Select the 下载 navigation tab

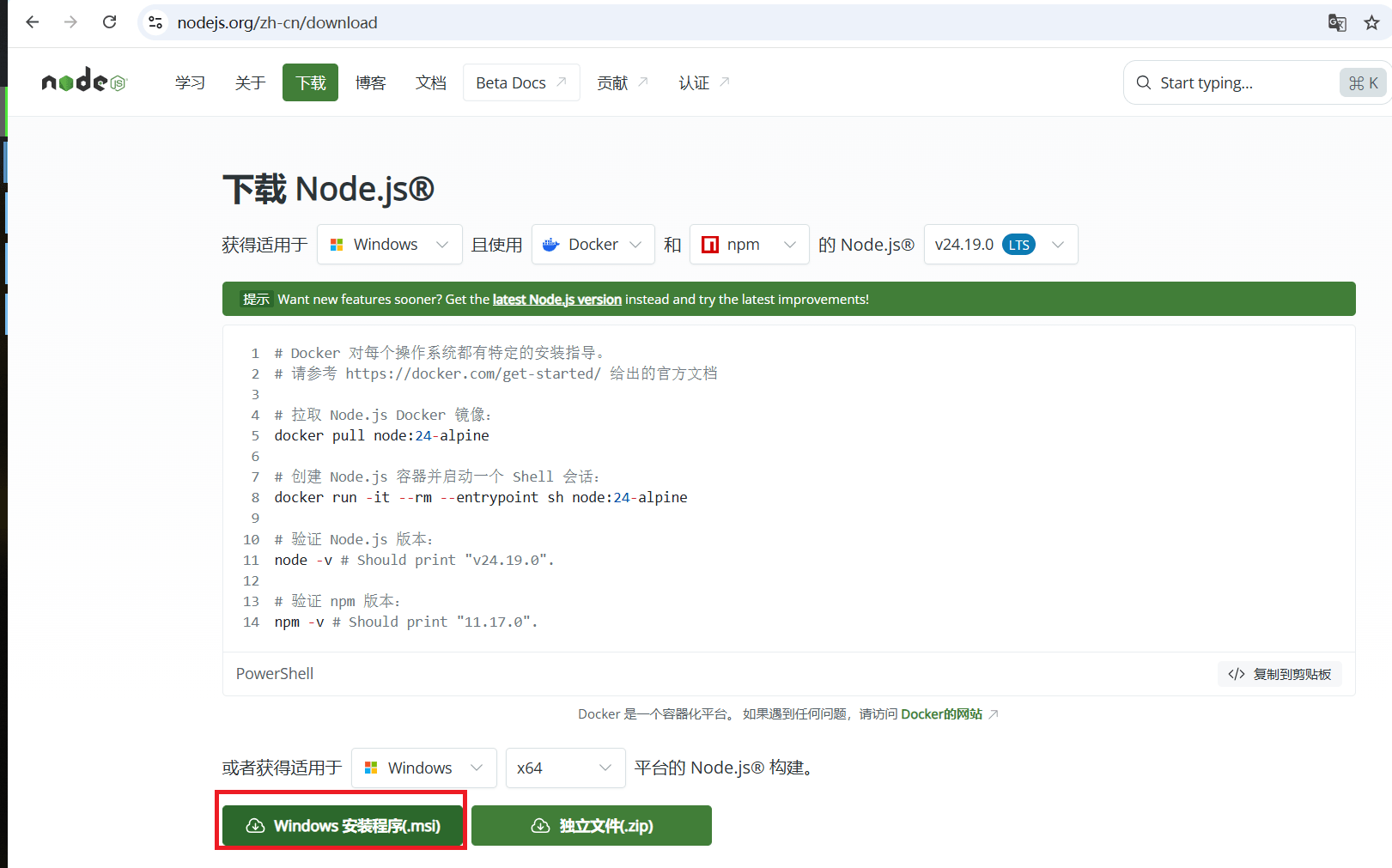pyautogui.click(x=310, y=82)
